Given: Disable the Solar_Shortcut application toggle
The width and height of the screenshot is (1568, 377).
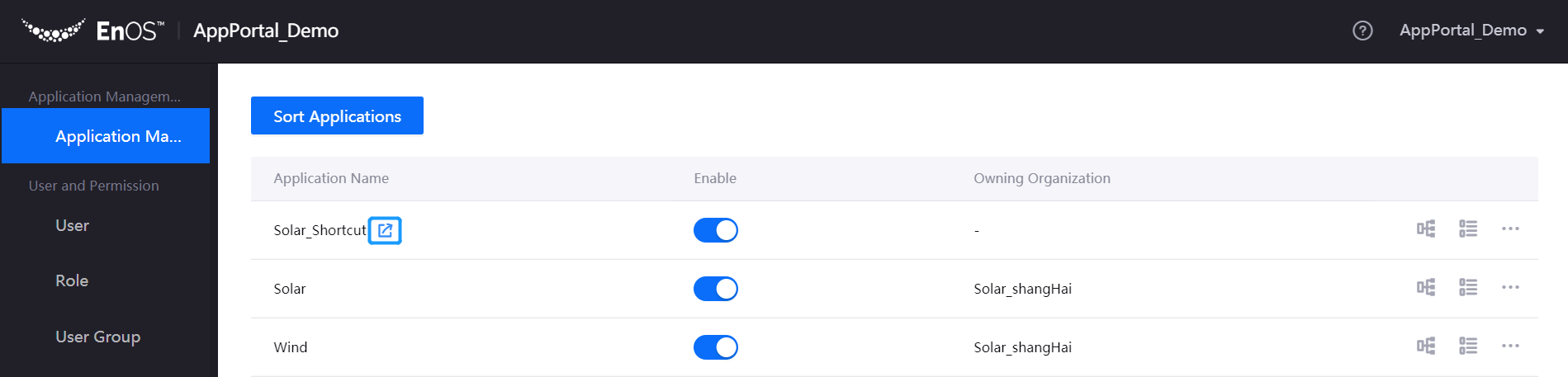Looking at the screenshot, I should pos(715,230).
